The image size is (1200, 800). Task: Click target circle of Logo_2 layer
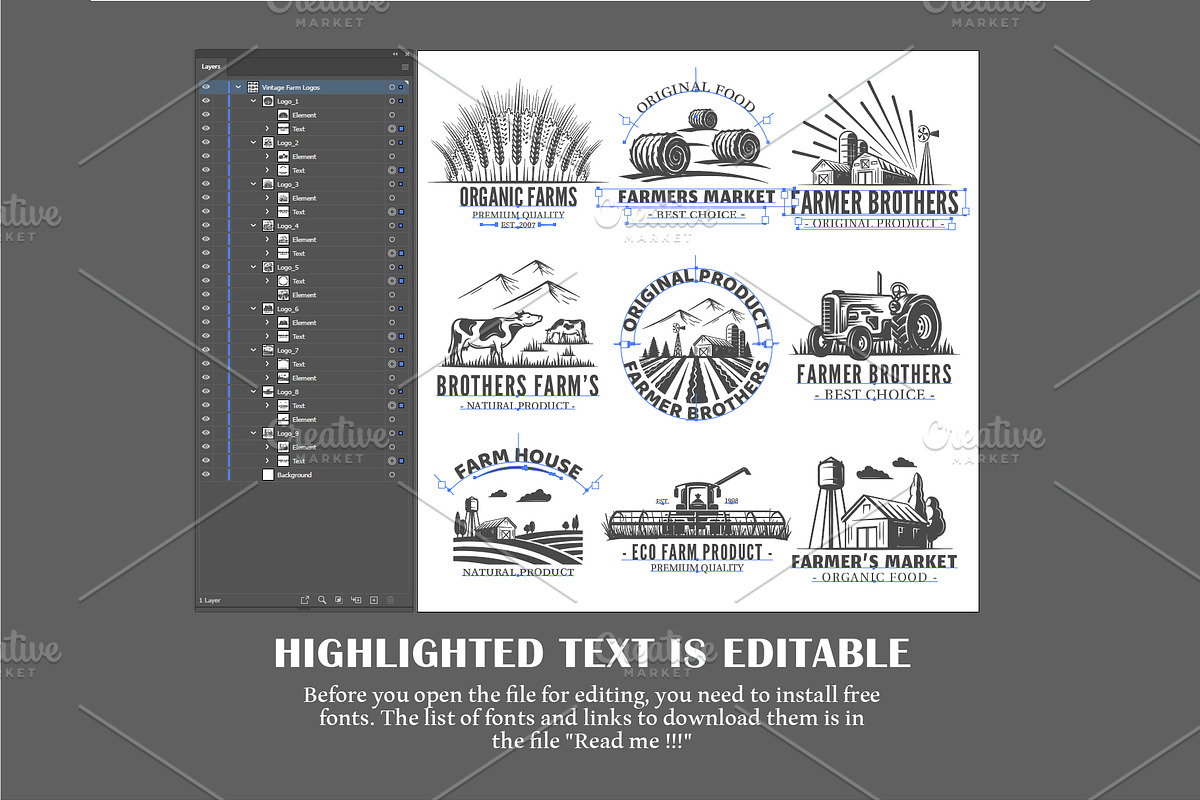click(x=392, y=143)
